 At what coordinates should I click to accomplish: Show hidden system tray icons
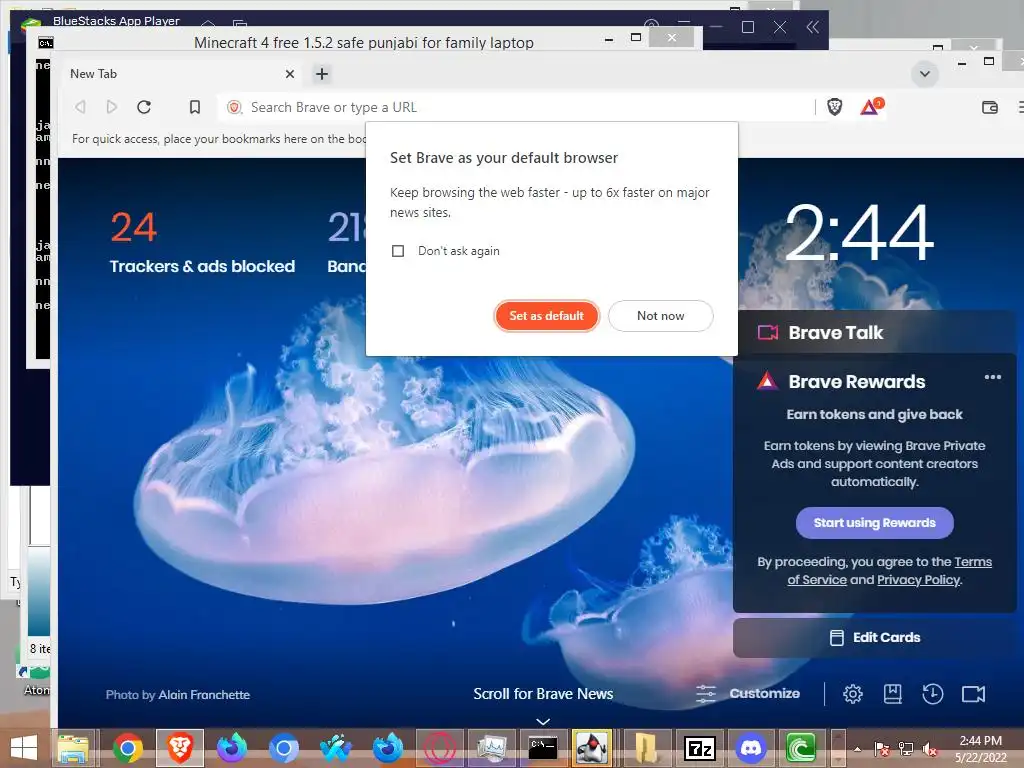click(x=857, y=748)
